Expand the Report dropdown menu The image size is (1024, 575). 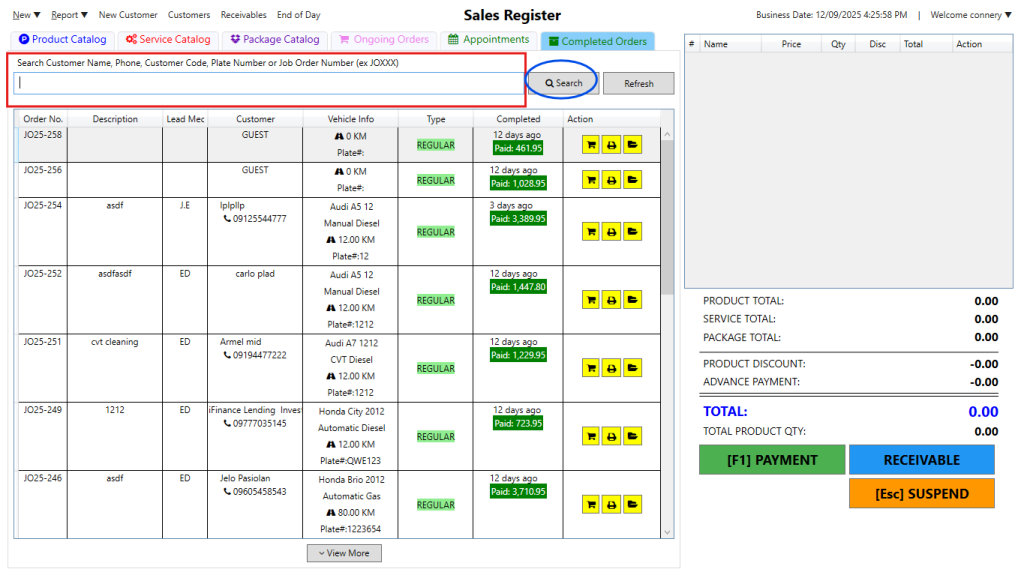pyautogui.click(x=69, y=15)
